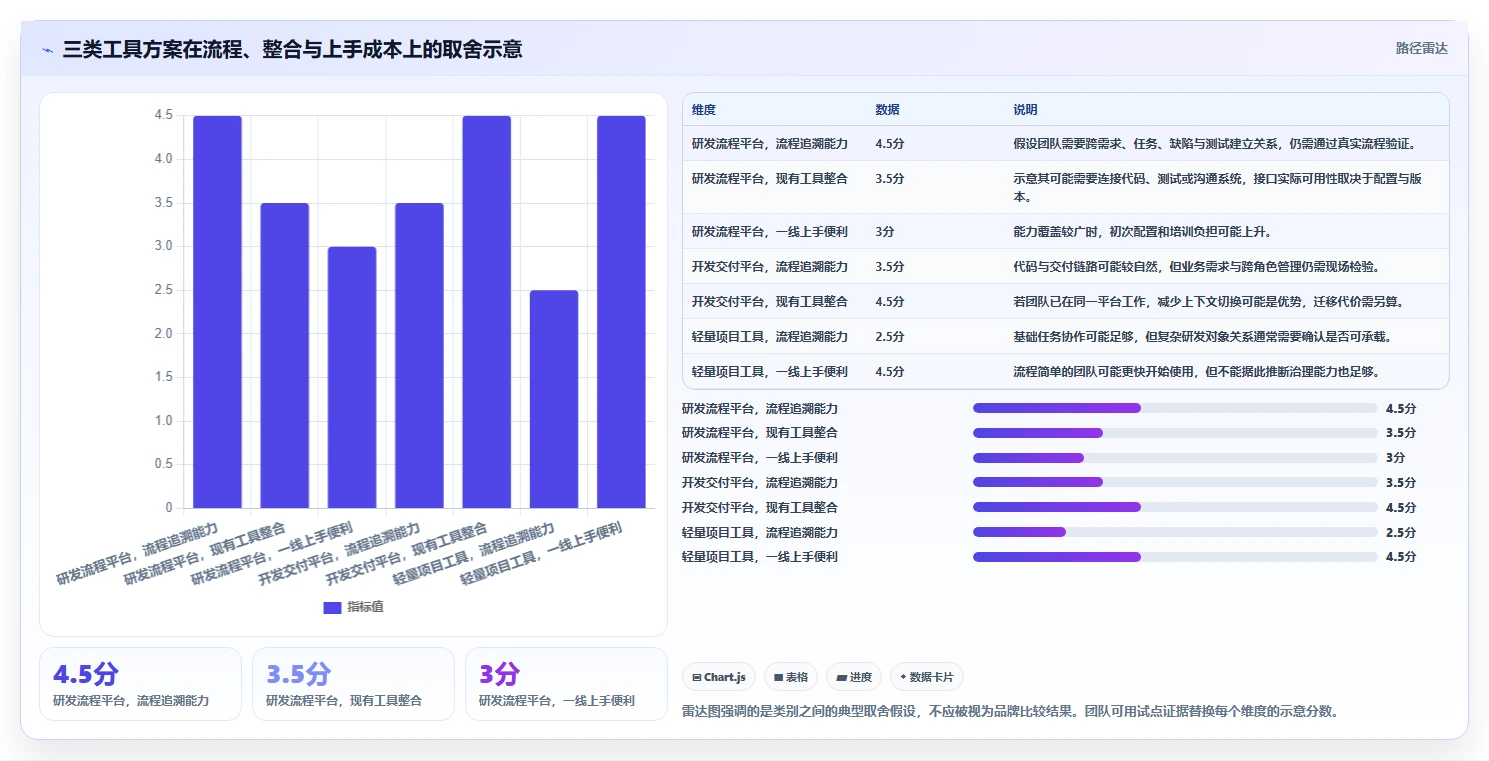Click table cell 开发交付平台，流程追溯能力
This screenshot has width=1489, height=761.
click(x=770, y=267)
